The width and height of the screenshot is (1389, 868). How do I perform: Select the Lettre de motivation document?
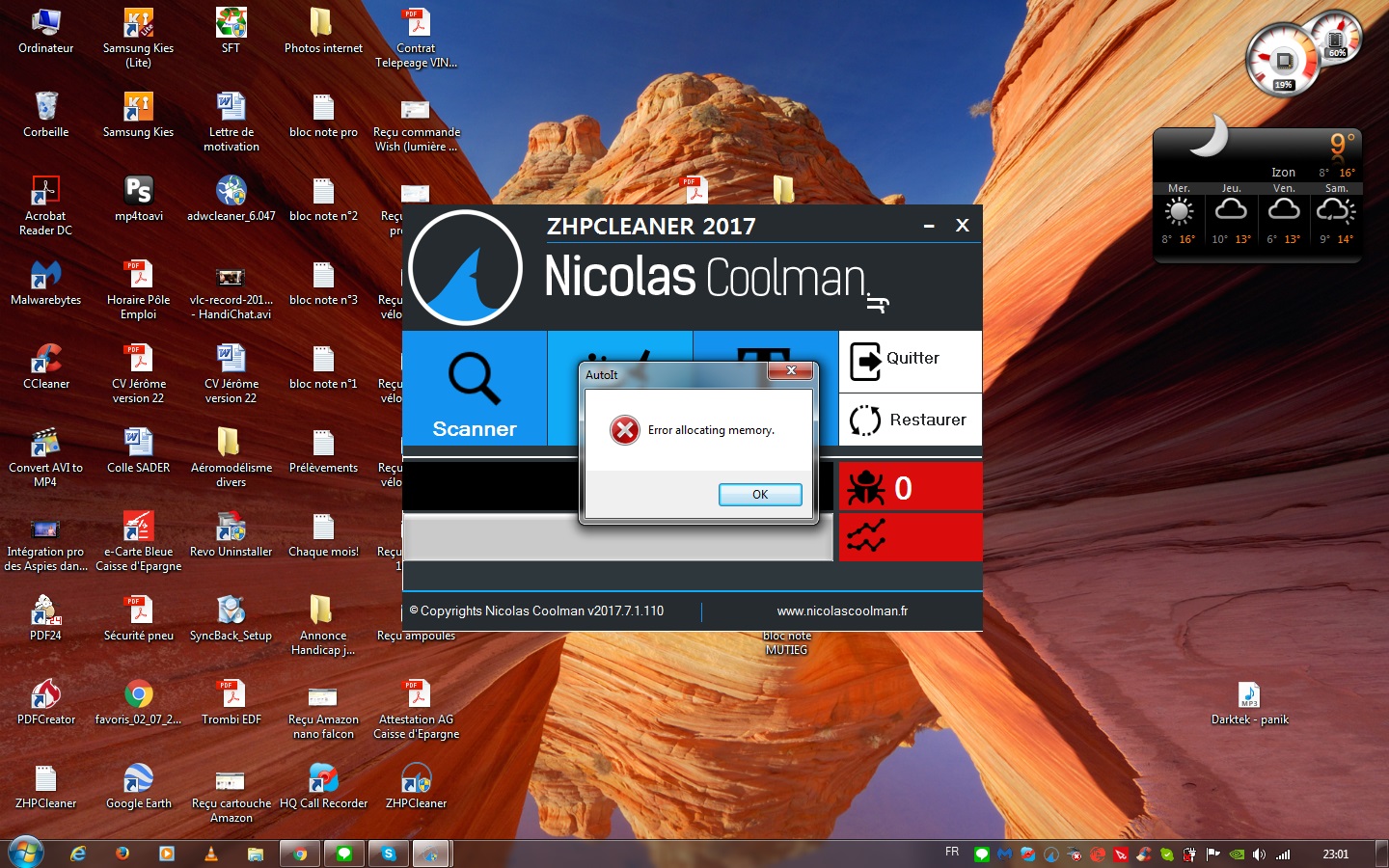pyautogui.click(x=231, y=122)
